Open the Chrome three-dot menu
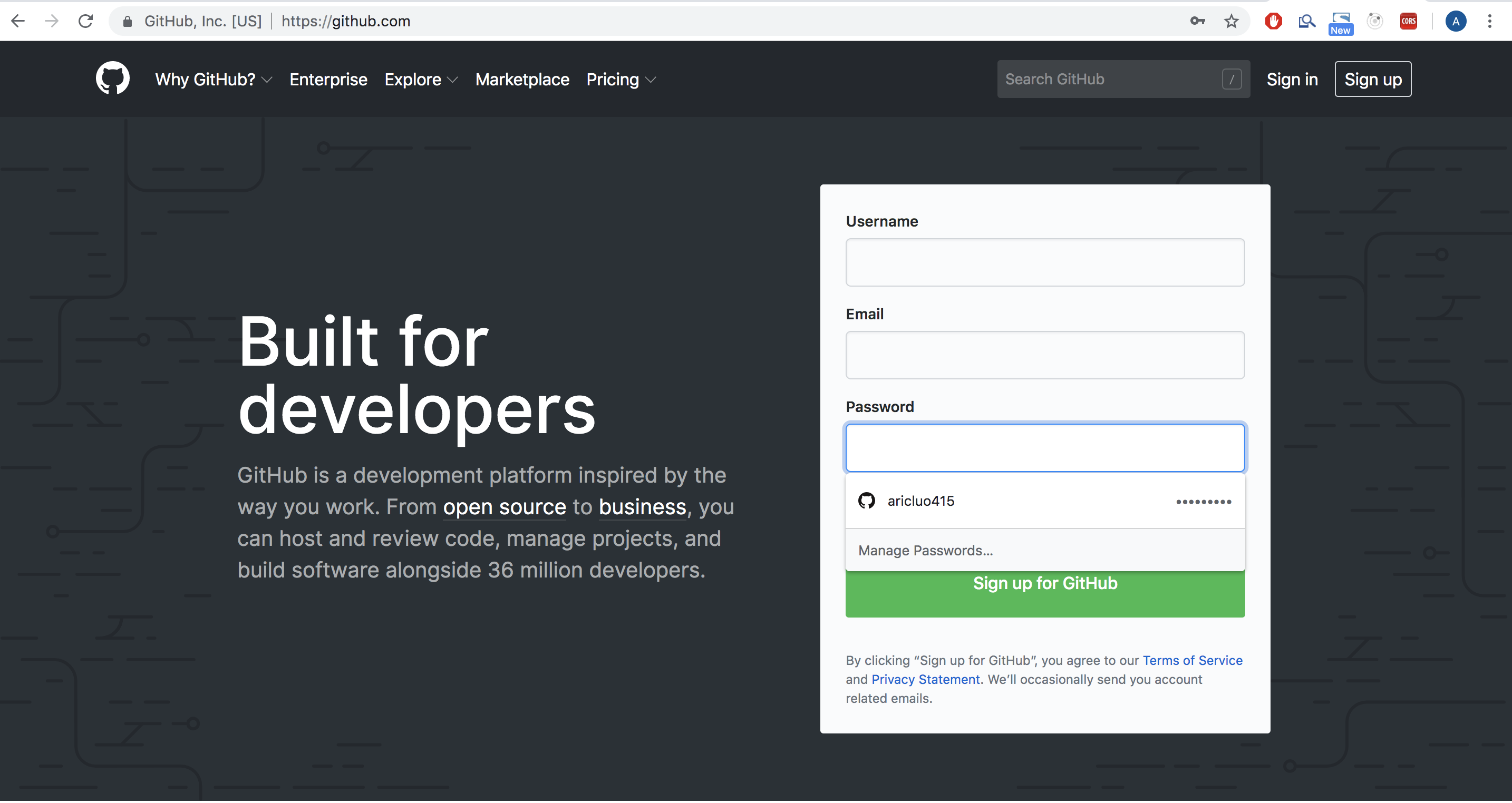1512x803 pixels. 1490,21
